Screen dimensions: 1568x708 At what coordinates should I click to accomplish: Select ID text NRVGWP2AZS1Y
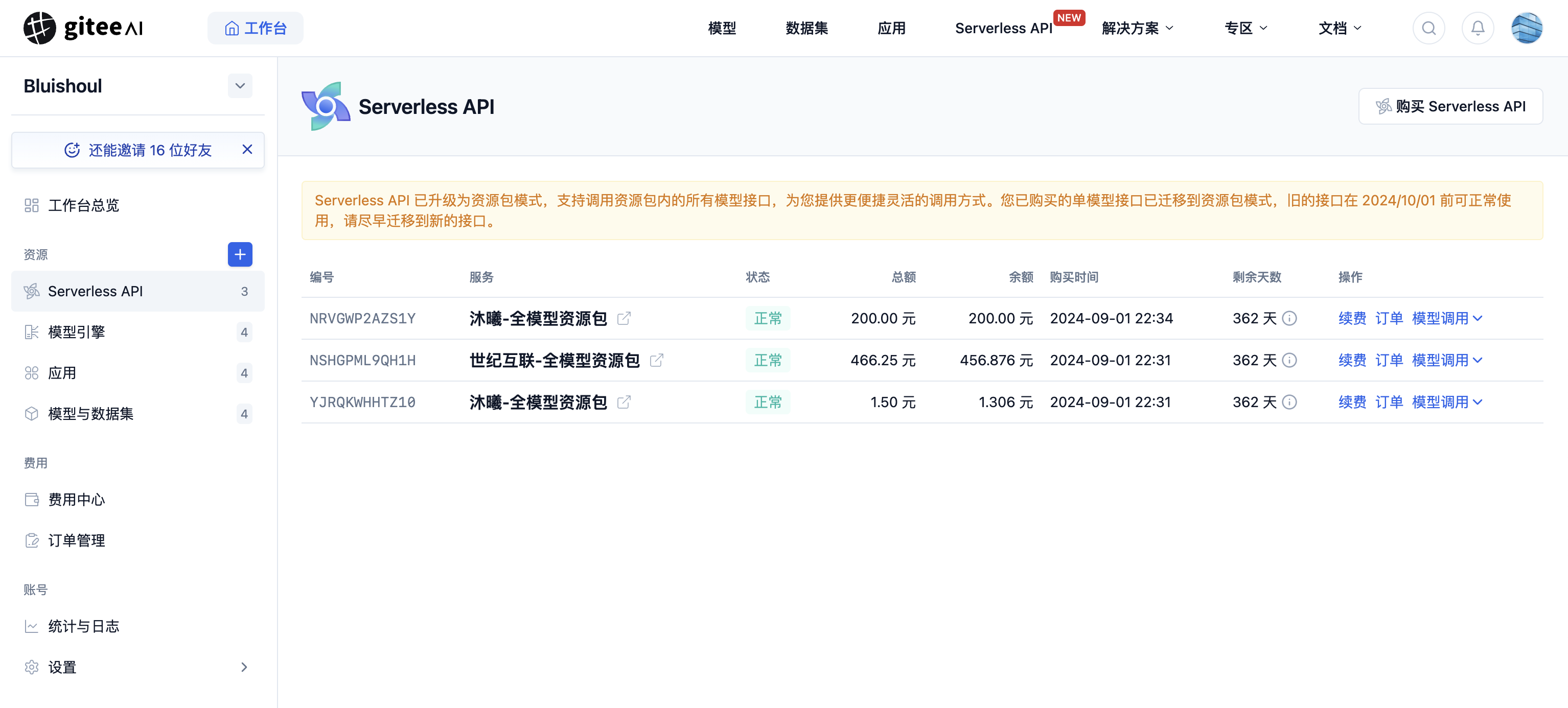pos(362,318)
